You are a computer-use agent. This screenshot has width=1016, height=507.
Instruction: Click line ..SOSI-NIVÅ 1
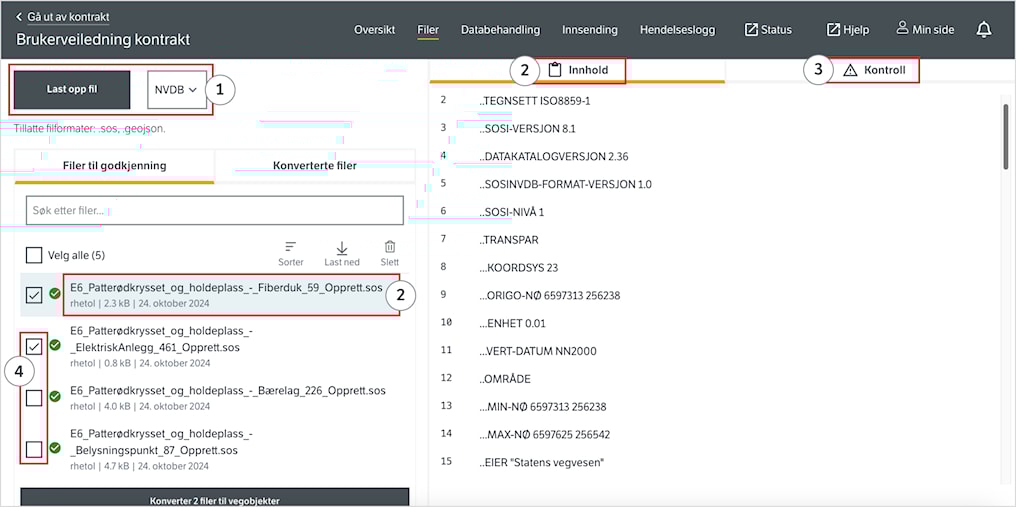(514, 212)
